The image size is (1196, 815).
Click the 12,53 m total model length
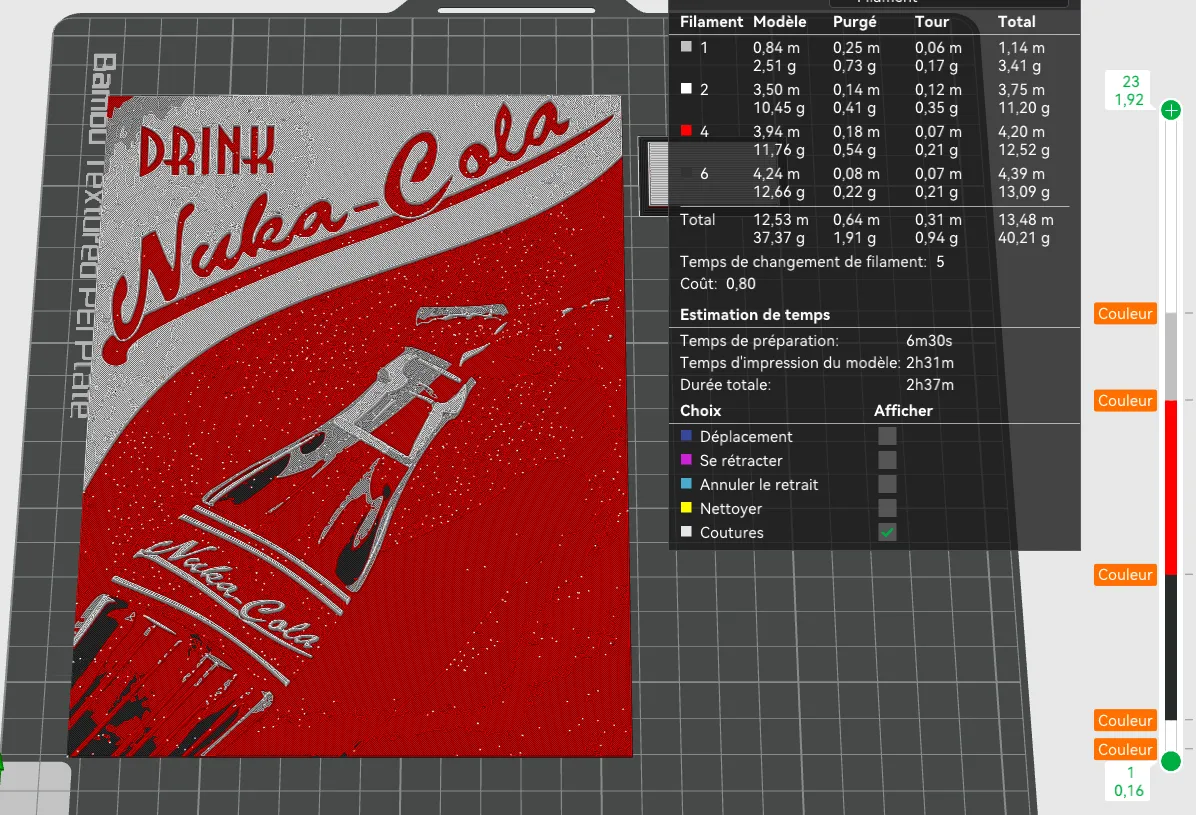(780, 220)
